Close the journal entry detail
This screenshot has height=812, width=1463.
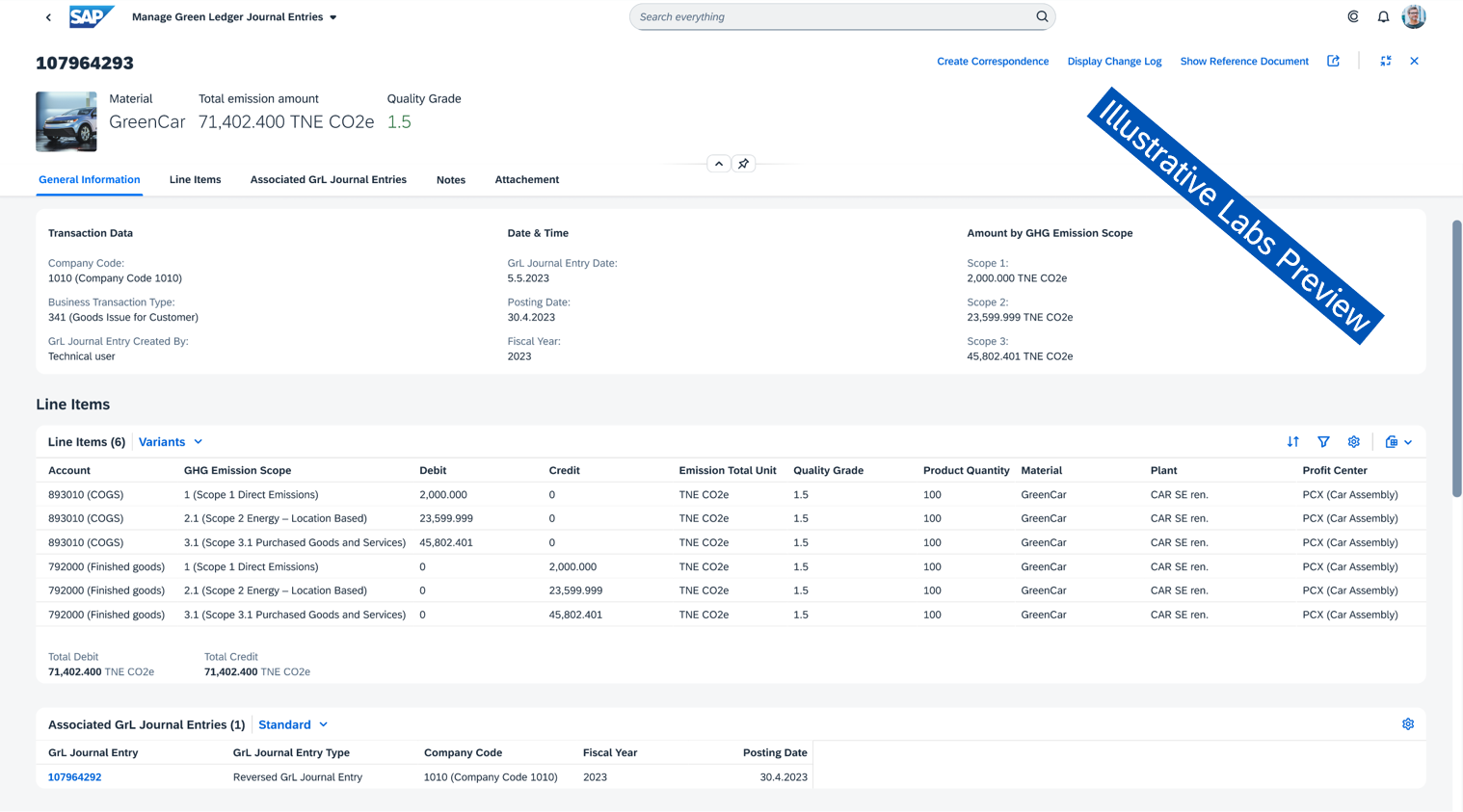pyautogui.click(x=1415, y=61)
